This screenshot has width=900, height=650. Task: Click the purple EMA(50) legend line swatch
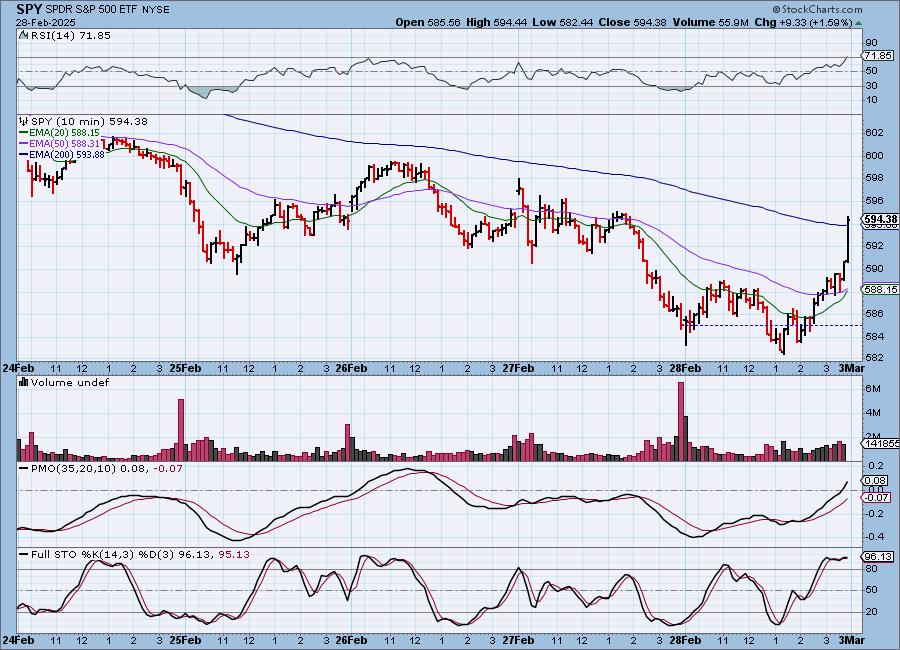[24, 144]
